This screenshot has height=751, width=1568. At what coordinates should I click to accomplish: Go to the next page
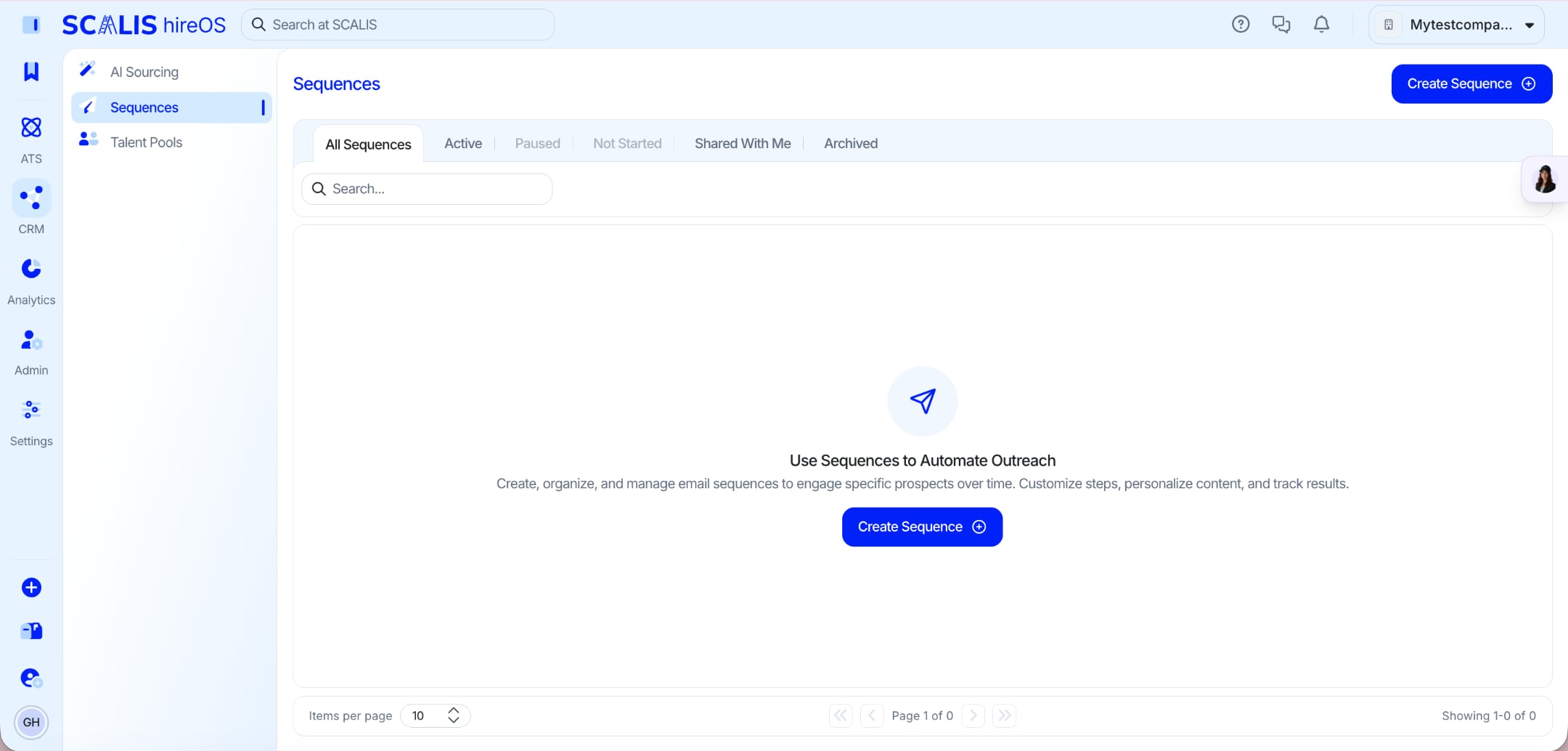973,715
